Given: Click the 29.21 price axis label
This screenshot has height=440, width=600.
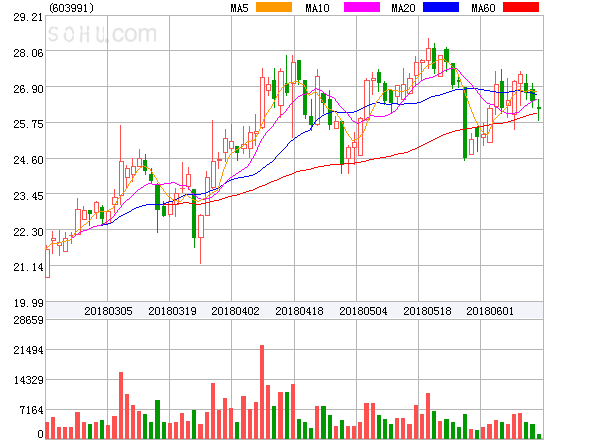Looking at the screenshot, I should pyautogui.click(x=28, y=17).
